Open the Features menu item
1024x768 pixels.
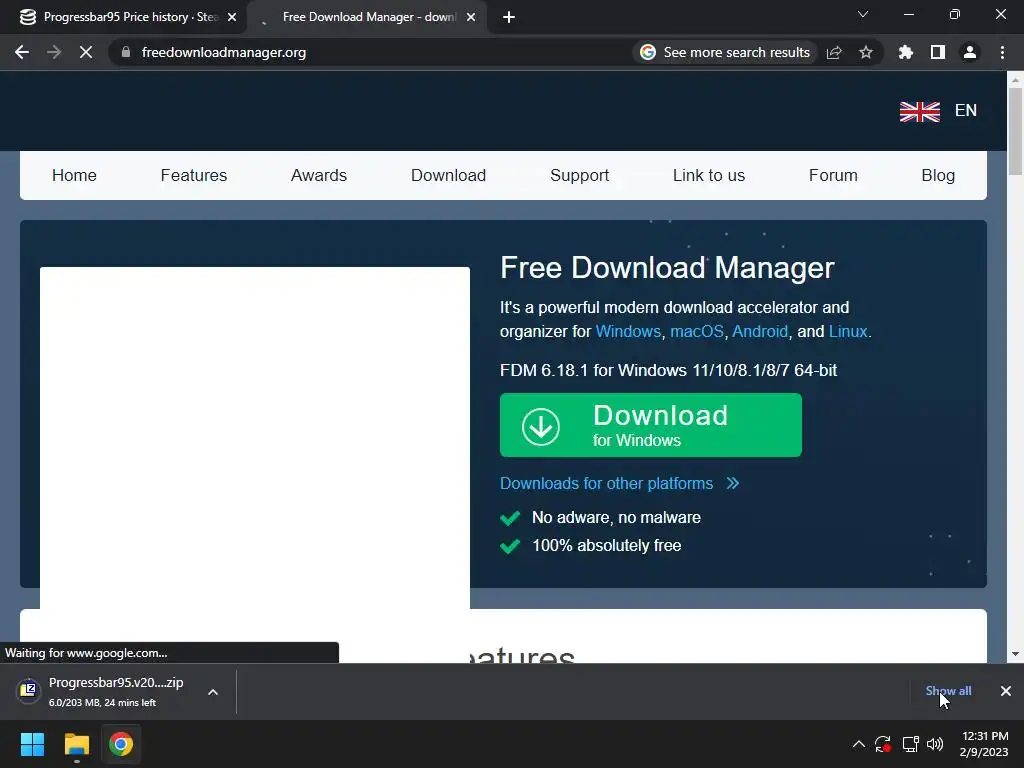[194, 175]
